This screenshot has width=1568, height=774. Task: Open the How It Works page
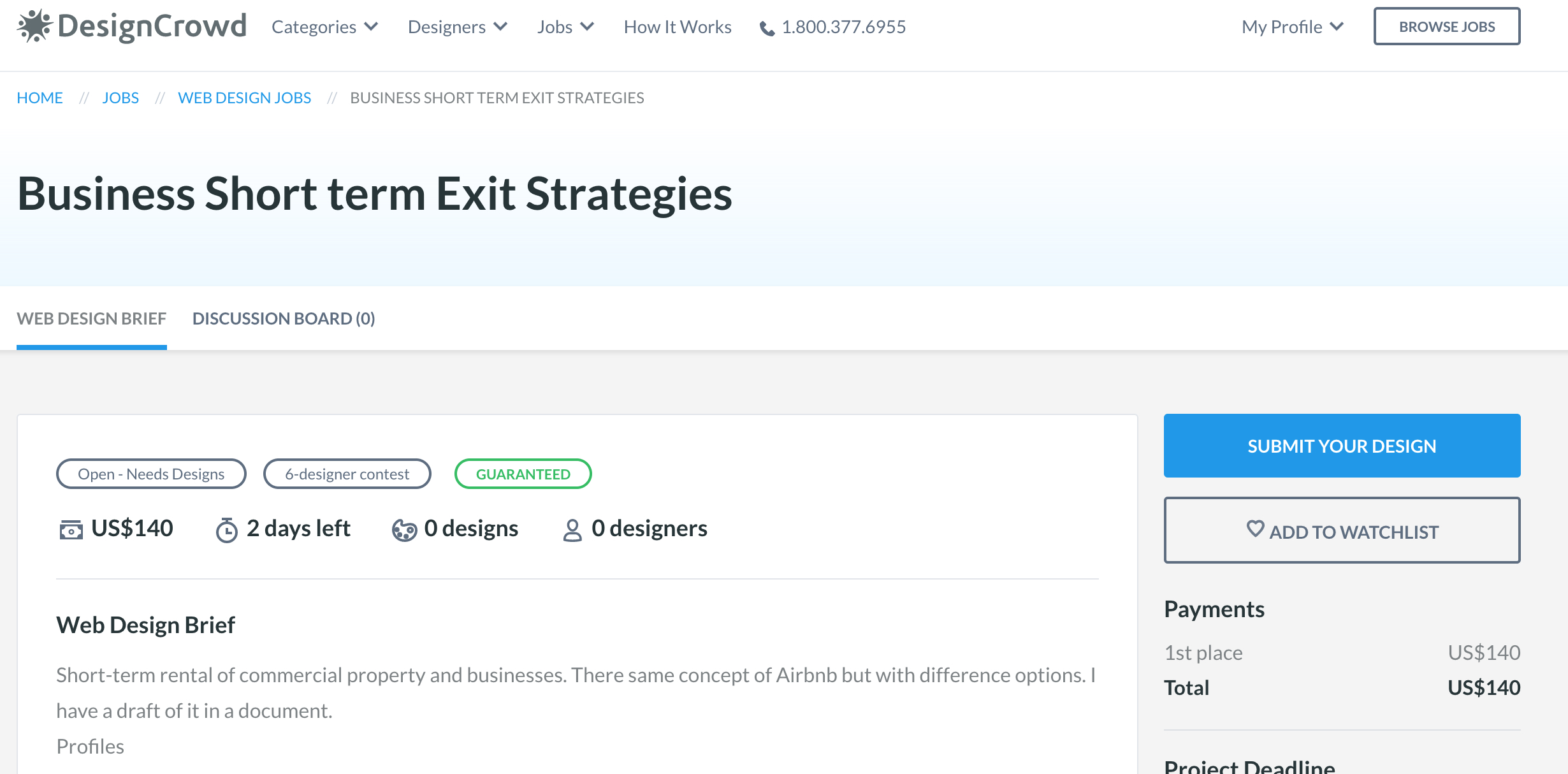678,27
